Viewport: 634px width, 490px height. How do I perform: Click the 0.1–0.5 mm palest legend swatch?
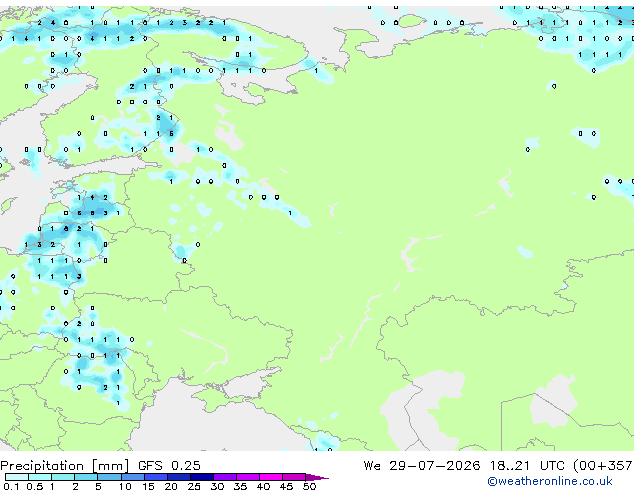pos(17,477)
